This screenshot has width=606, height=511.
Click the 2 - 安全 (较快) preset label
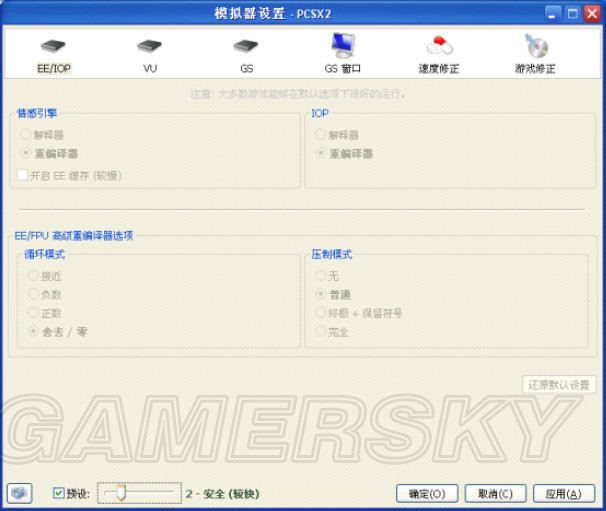(x=222, y=494)
